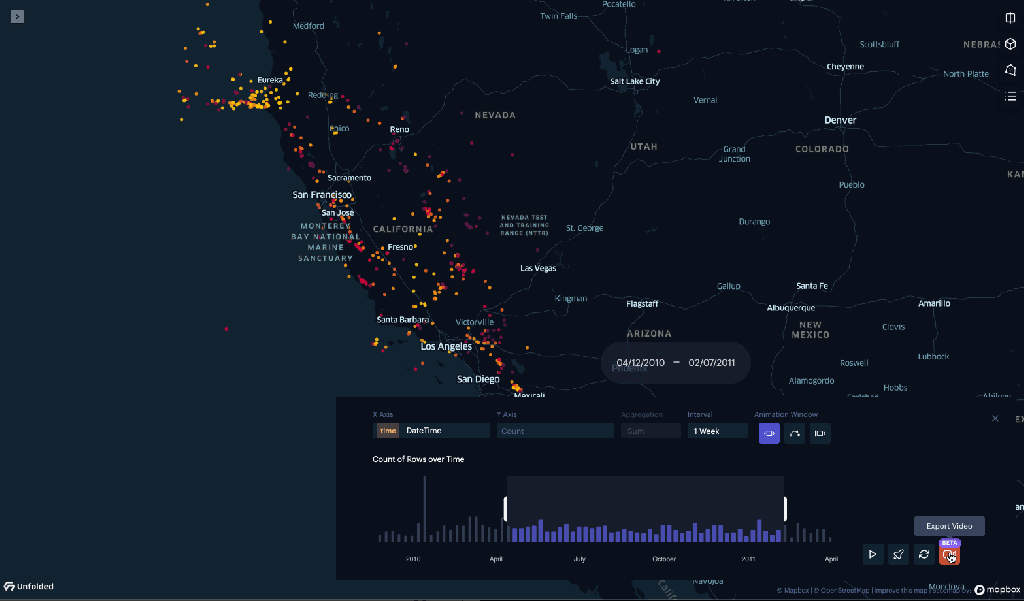Click the 02/07/2011 end date
This screenshot has width=1024, height=601.
[712, 363]
